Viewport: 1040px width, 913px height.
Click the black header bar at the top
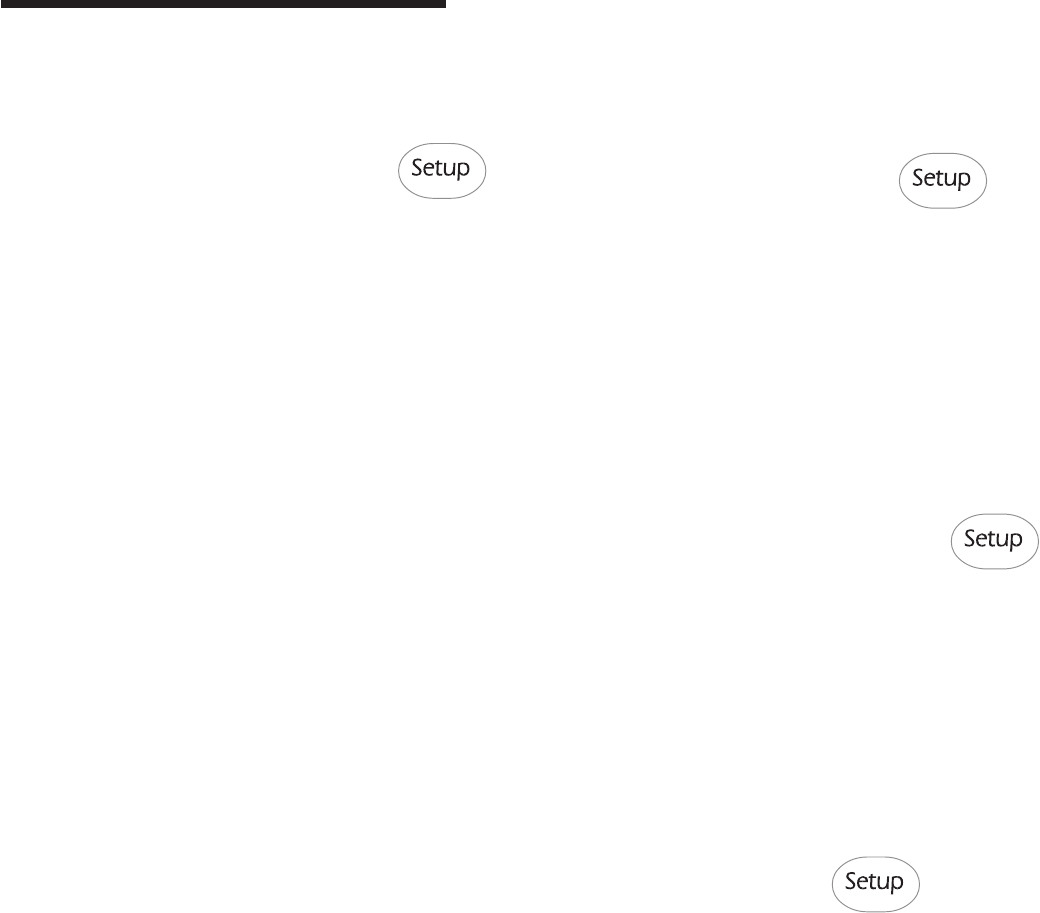pyautogui.click(x=223, y=4)
